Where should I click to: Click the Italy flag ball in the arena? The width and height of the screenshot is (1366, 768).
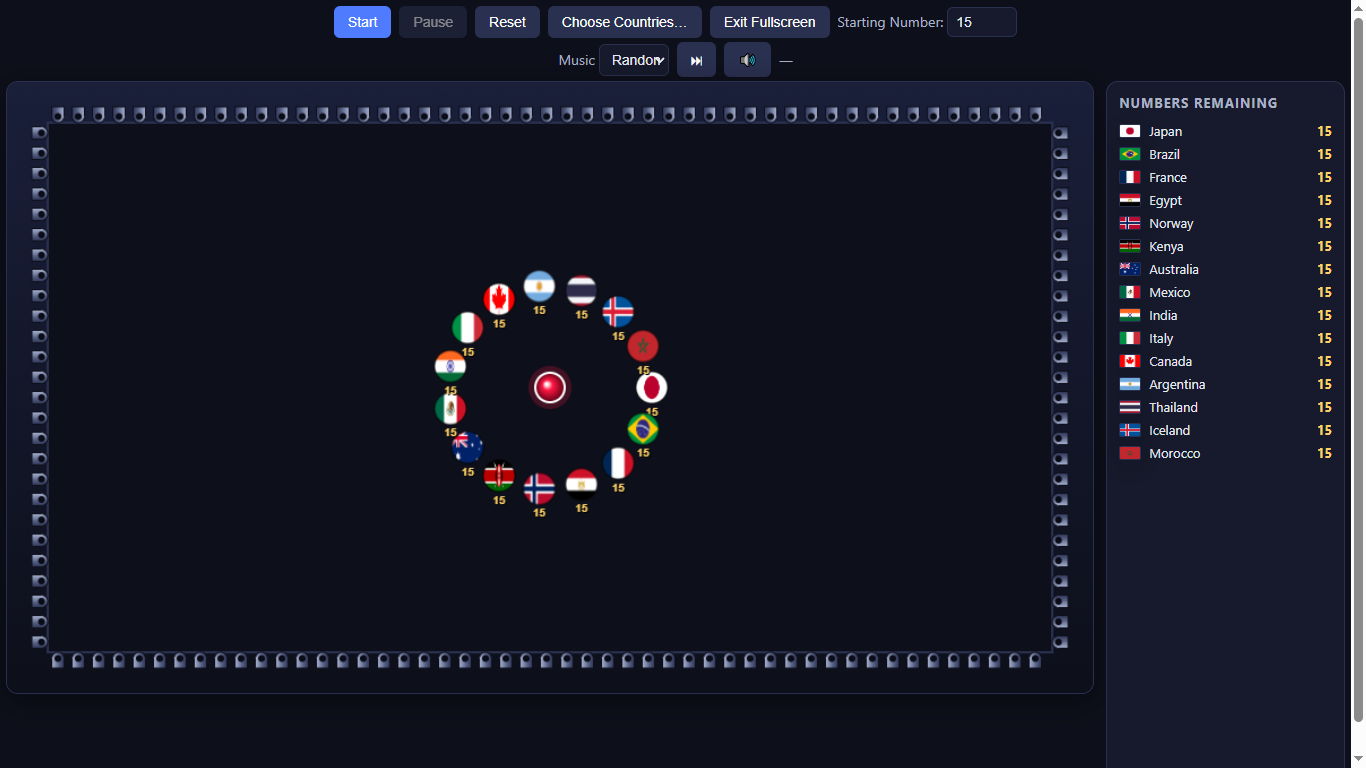[x=468, y=327]
